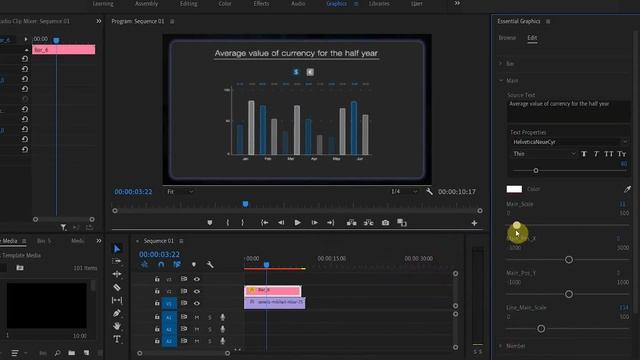Image resolution: width=640 pixels, height=360 pixels.
Task: Open the Button Editor plus icon
Action: pyautogui.click(x=474, y=223)
